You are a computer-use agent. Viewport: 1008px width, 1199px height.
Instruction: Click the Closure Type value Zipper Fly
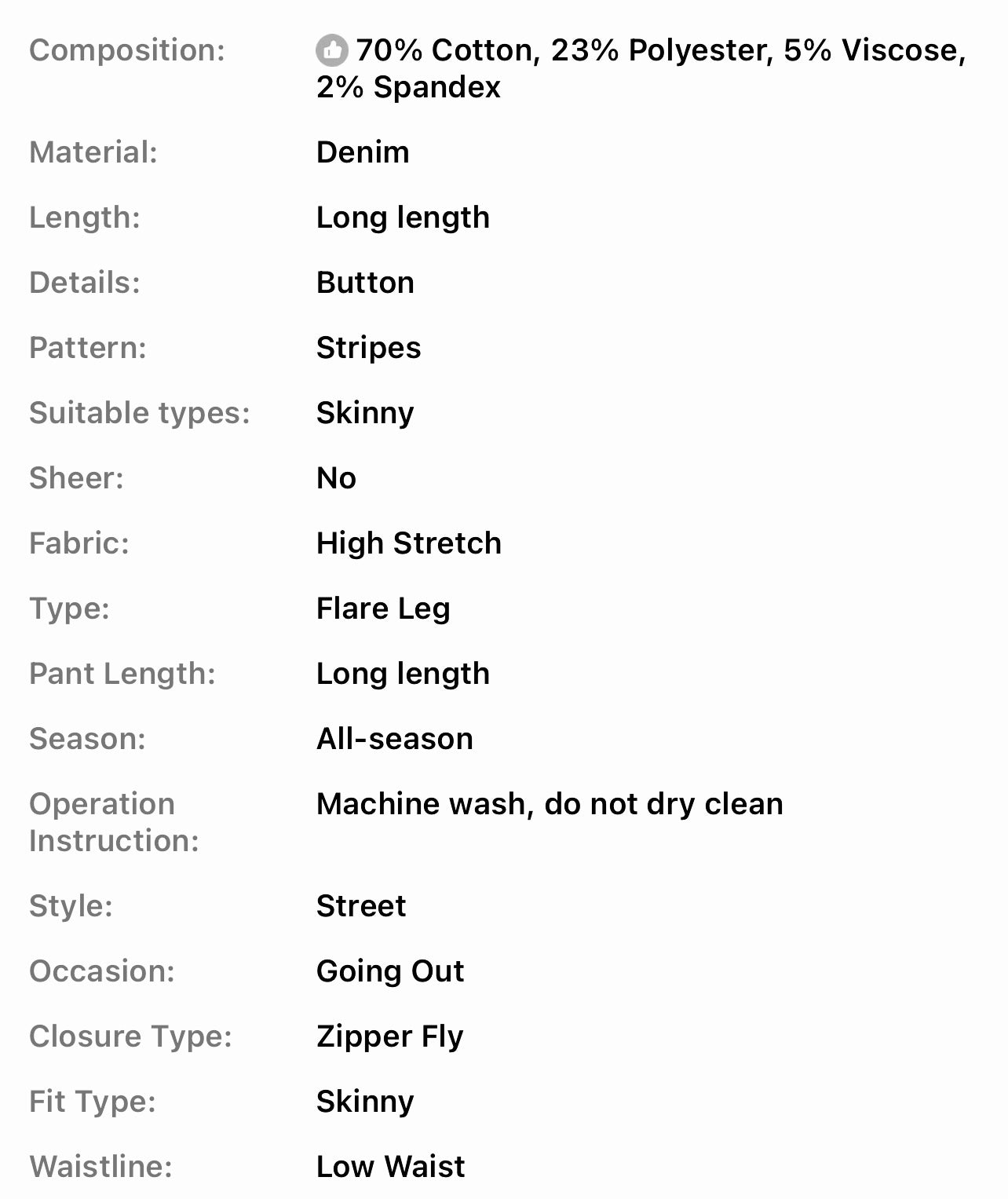click(x=389, y=1036)
